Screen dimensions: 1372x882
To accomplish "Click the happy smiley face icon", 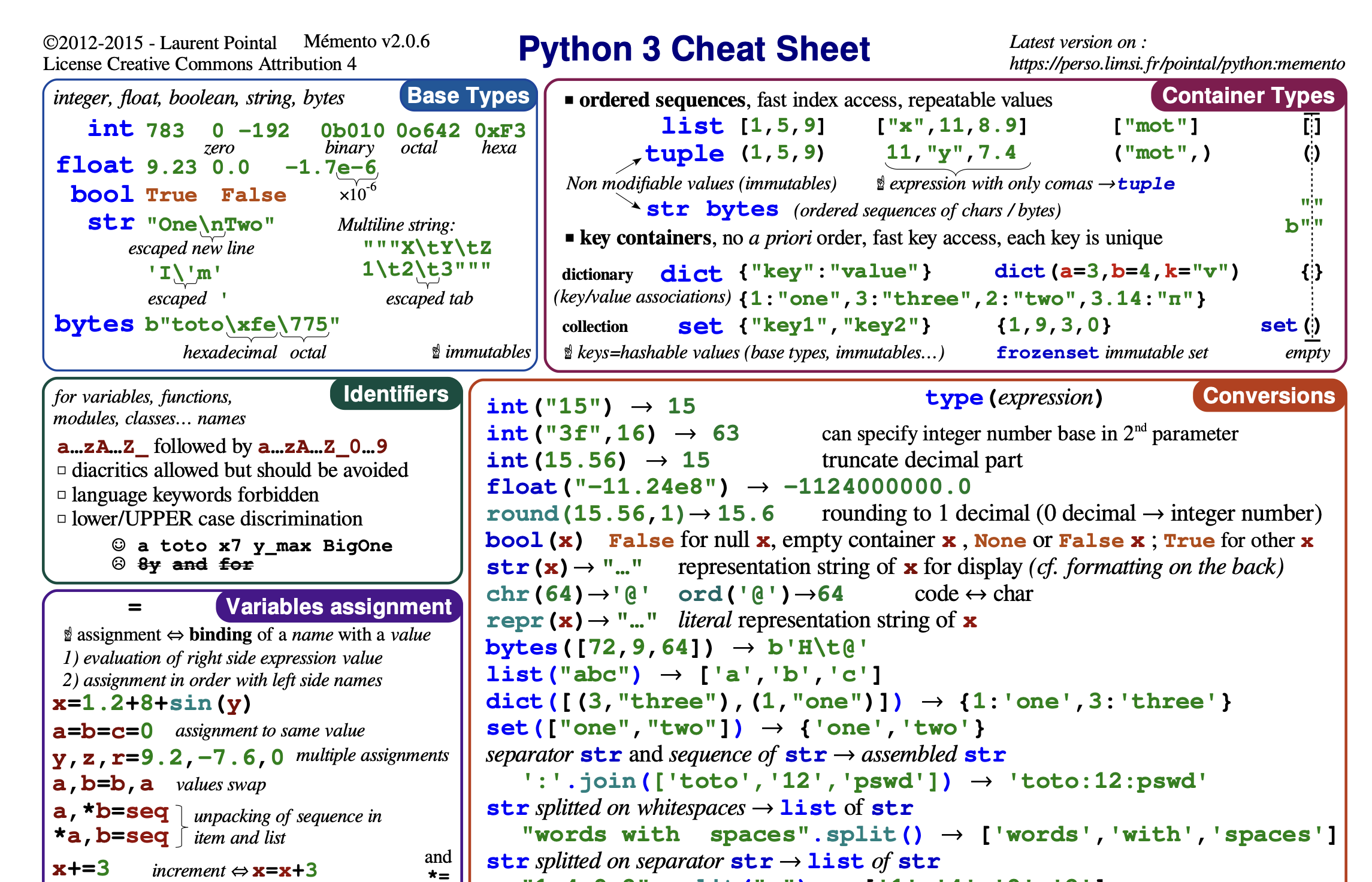I will pyautogui.click(x=119, y=545).
